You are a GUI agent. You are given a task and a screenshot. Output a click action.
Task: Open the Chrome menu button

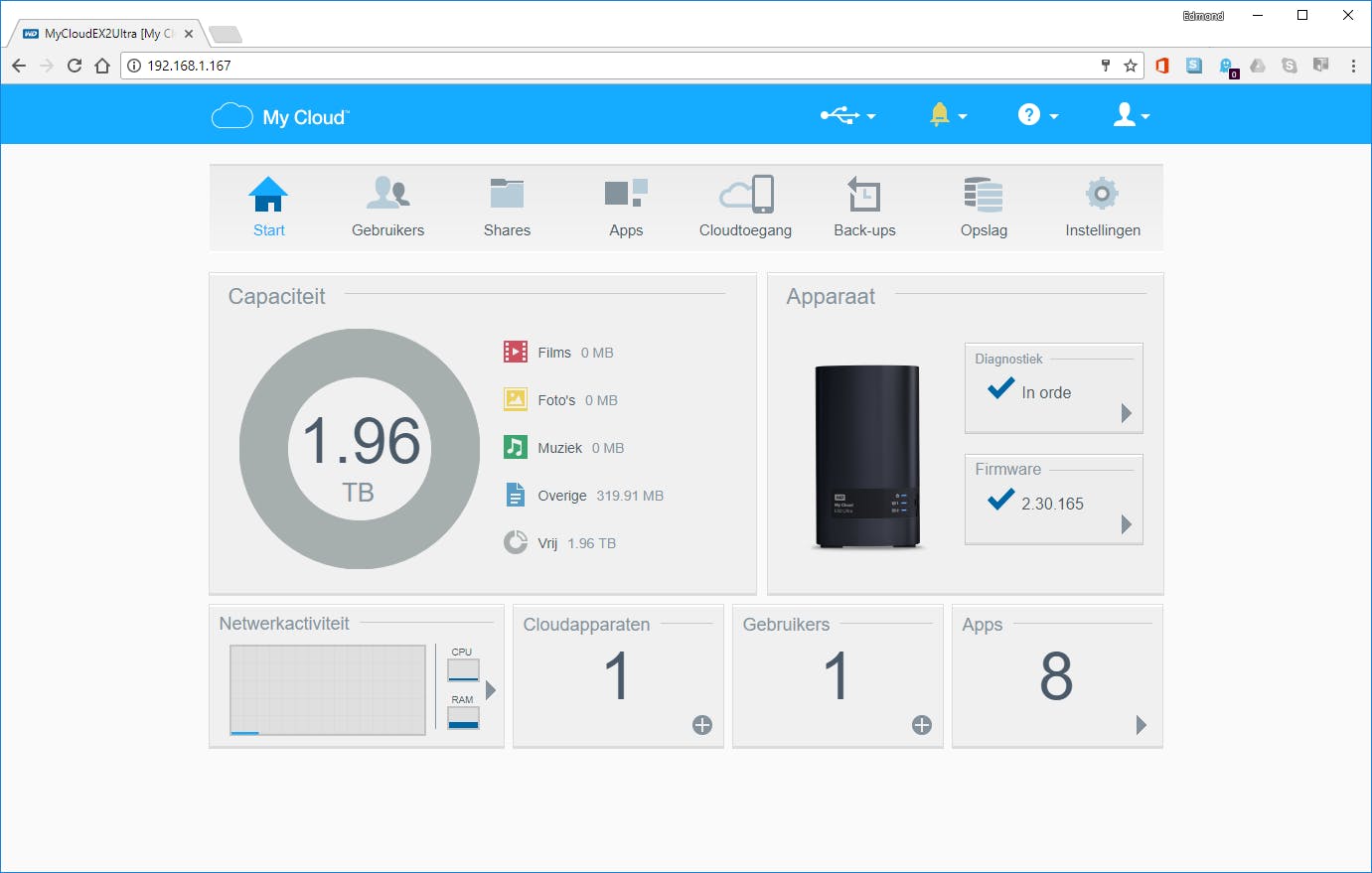tap(1353, 66)
